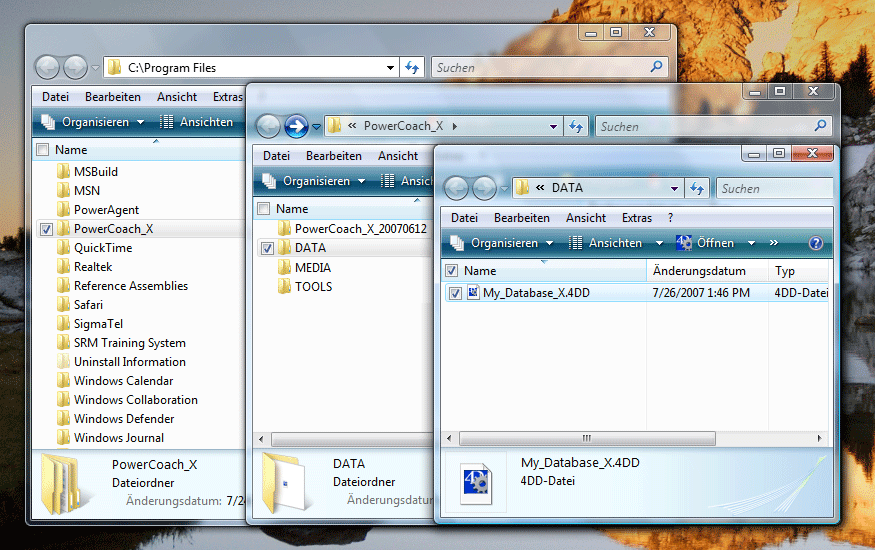Open Datei menu in Program Files window
The image size is (875, 550).
coord(55,97)
